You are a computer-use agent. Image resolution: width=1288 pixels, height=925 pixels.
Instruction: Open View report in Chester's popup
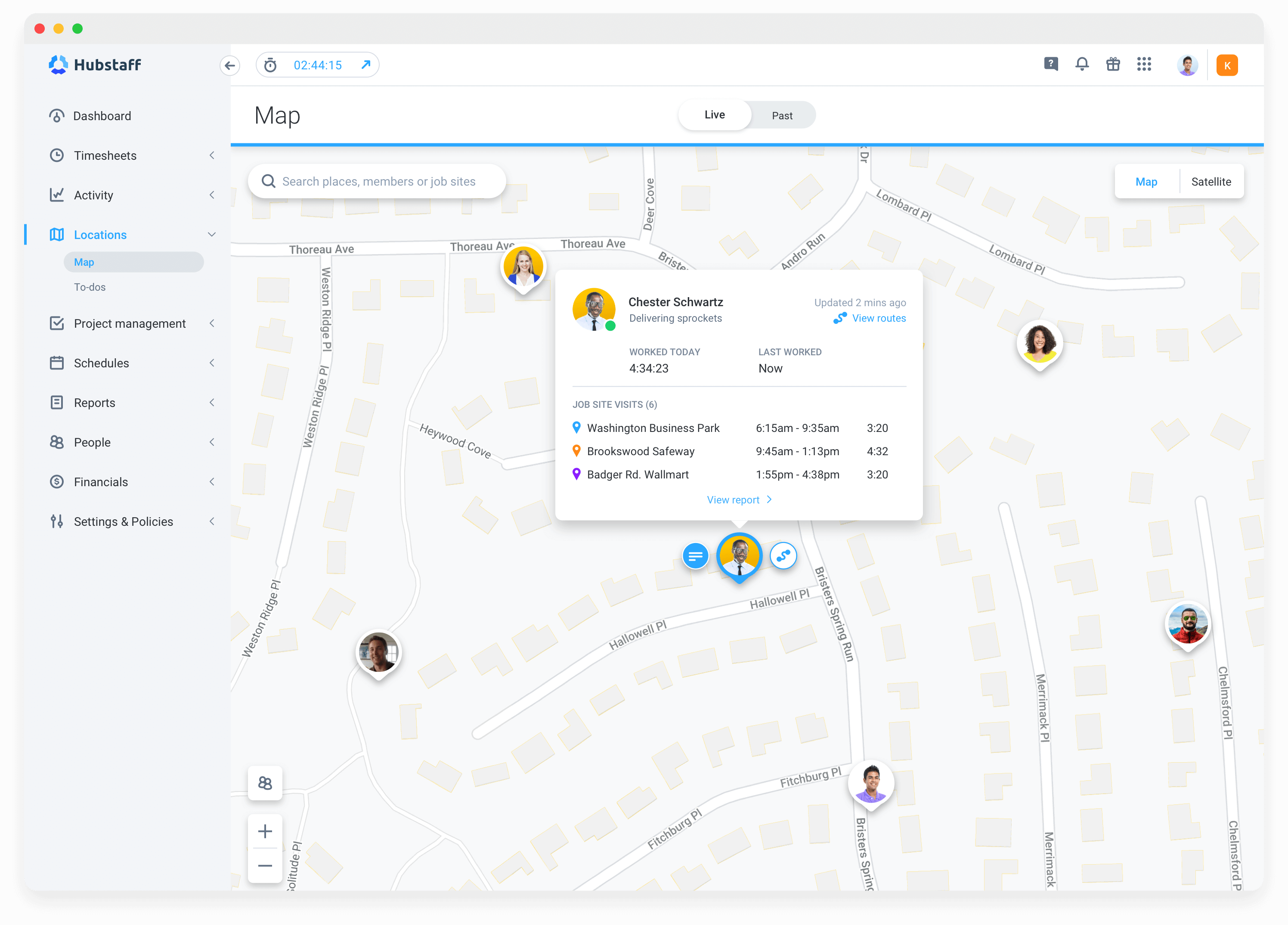click(x=733, y=500)
